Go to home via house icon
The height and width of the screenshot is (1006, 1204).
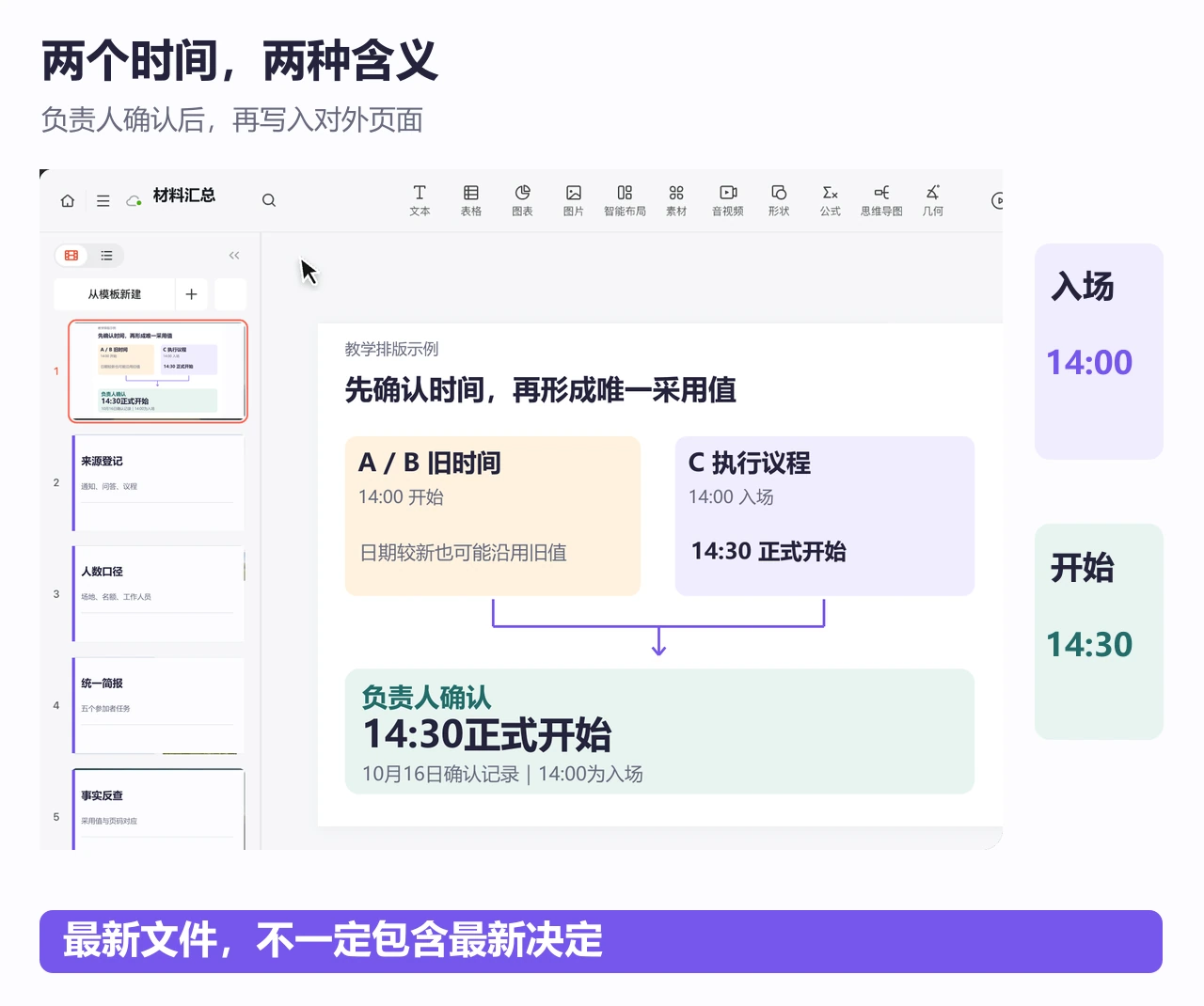click(x=68, y=200)
